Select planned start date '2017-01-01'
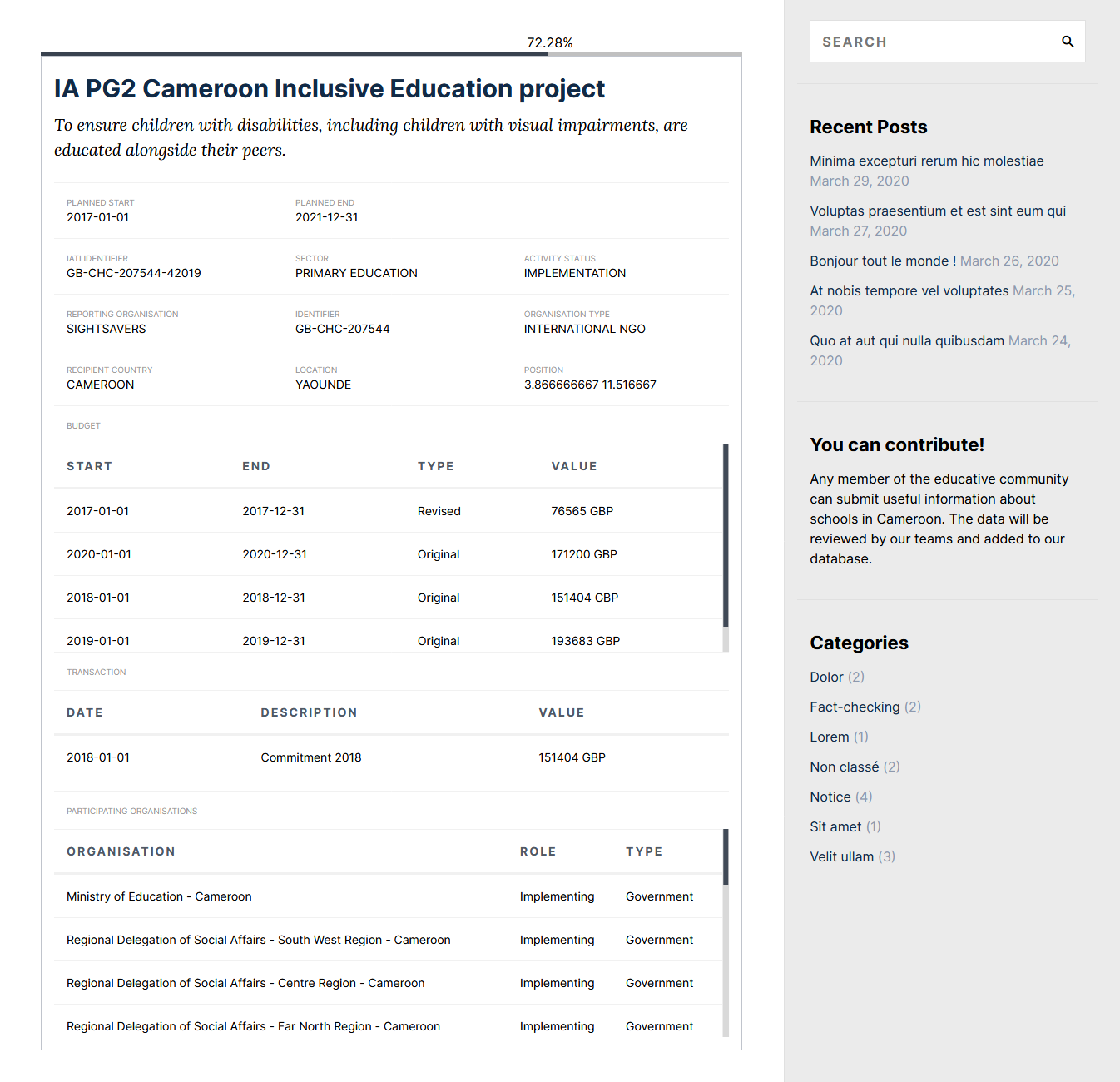The width and height of the screenshot is (1120, 1082). [x=98, y=217]
